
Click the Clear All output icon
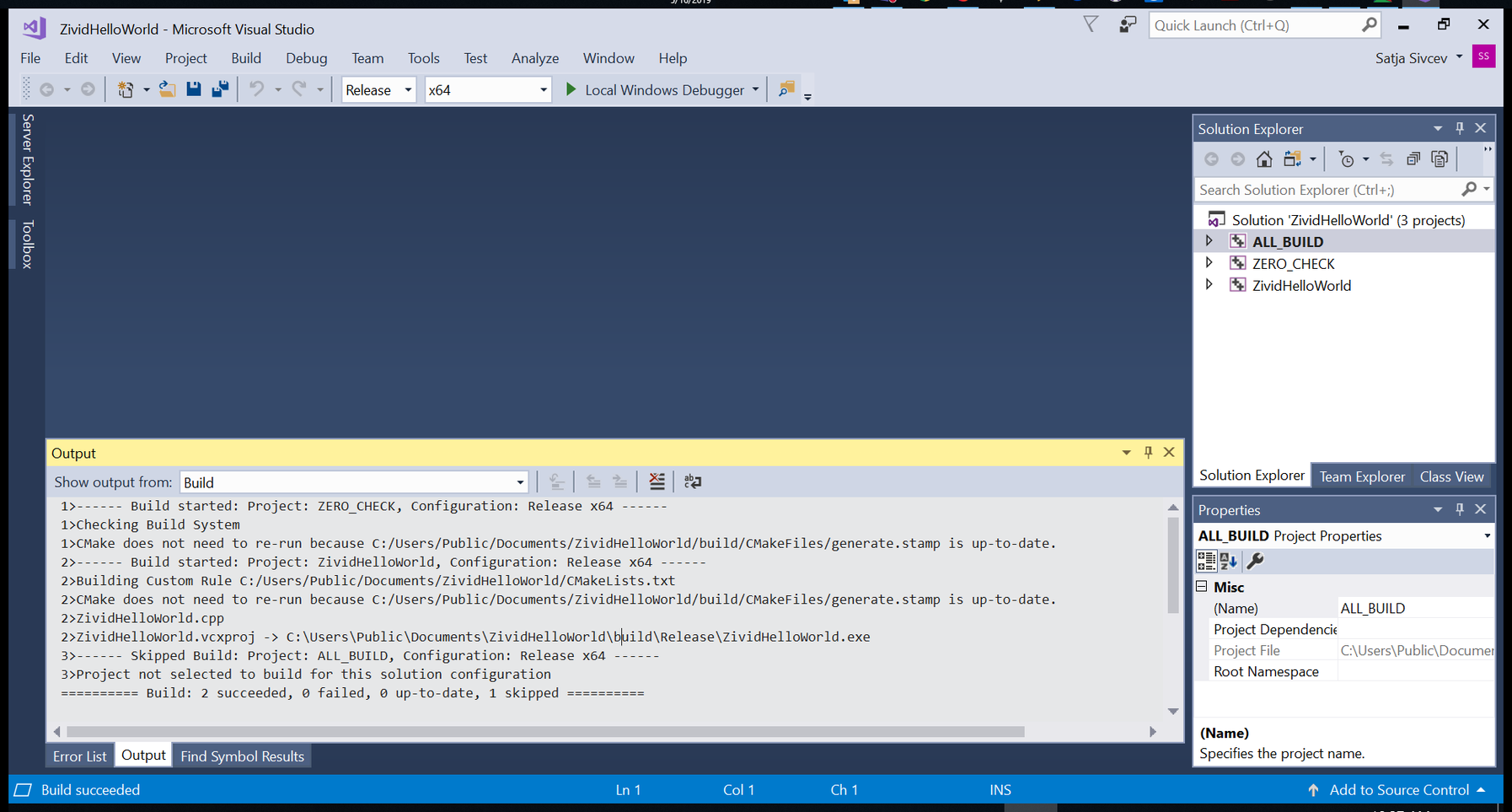point(657,481)
